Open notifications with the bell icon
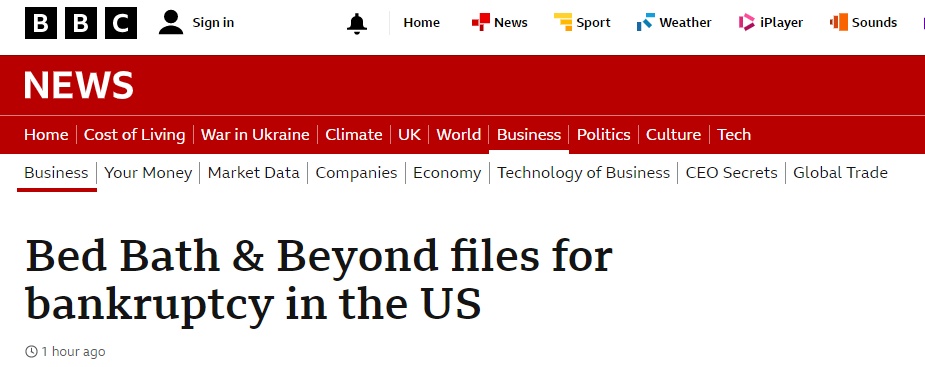 356,23
